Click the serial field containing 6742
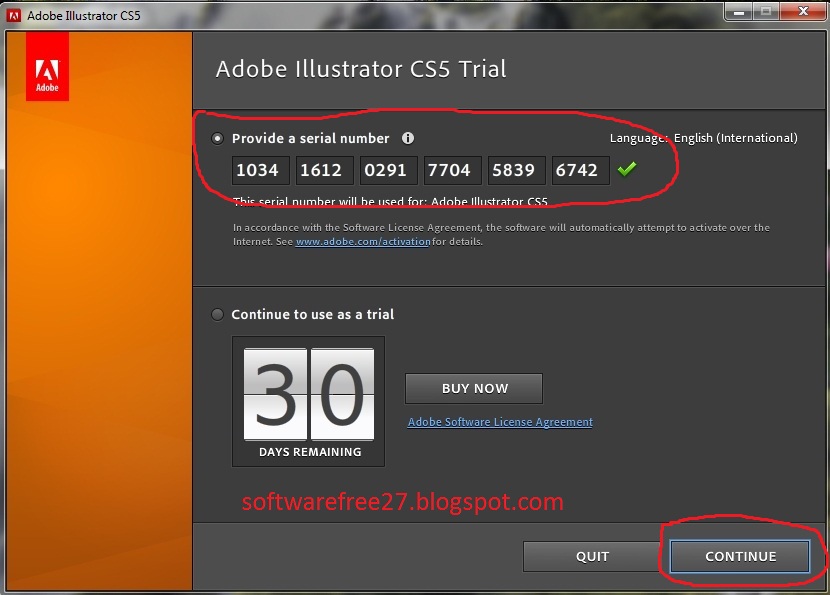830x595 pixels. point(581,170)
